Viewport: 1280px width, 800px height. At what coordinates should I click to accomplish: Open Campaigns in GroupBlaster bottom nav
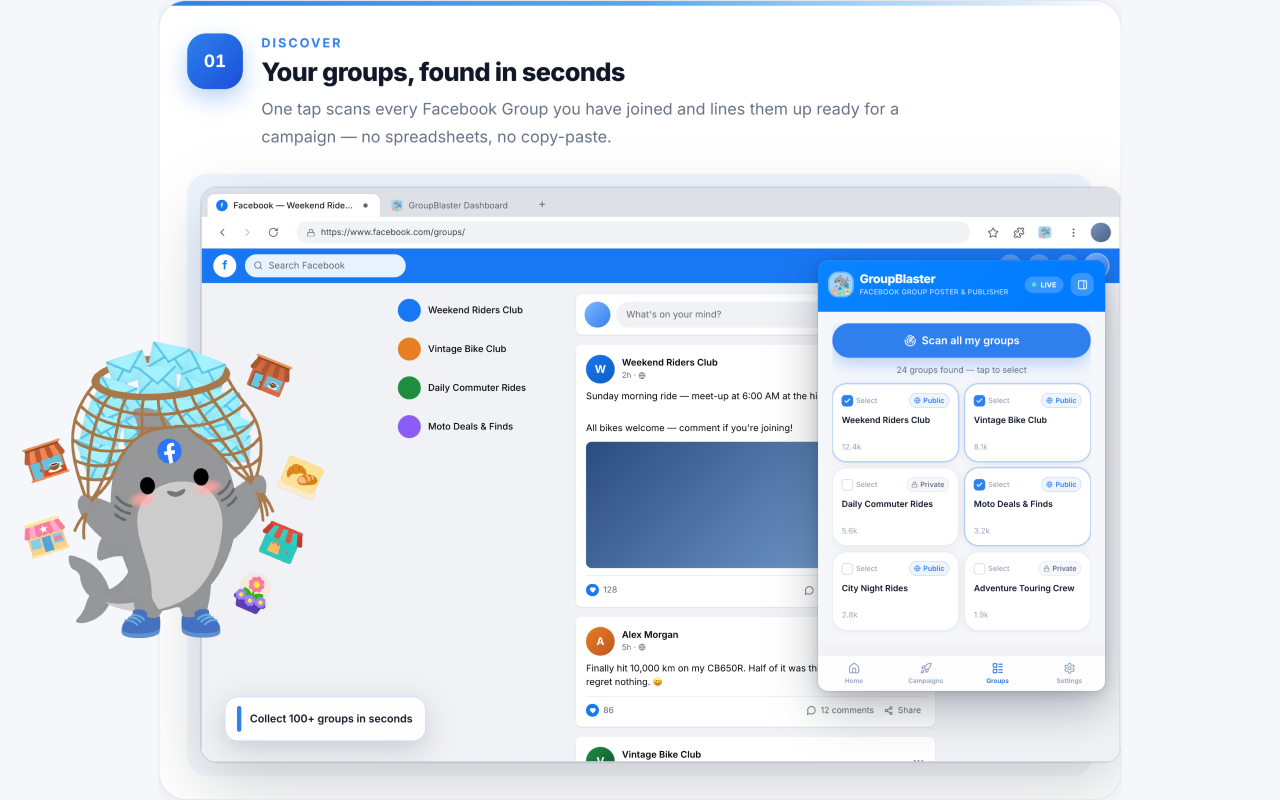click(x=926, y=673)
